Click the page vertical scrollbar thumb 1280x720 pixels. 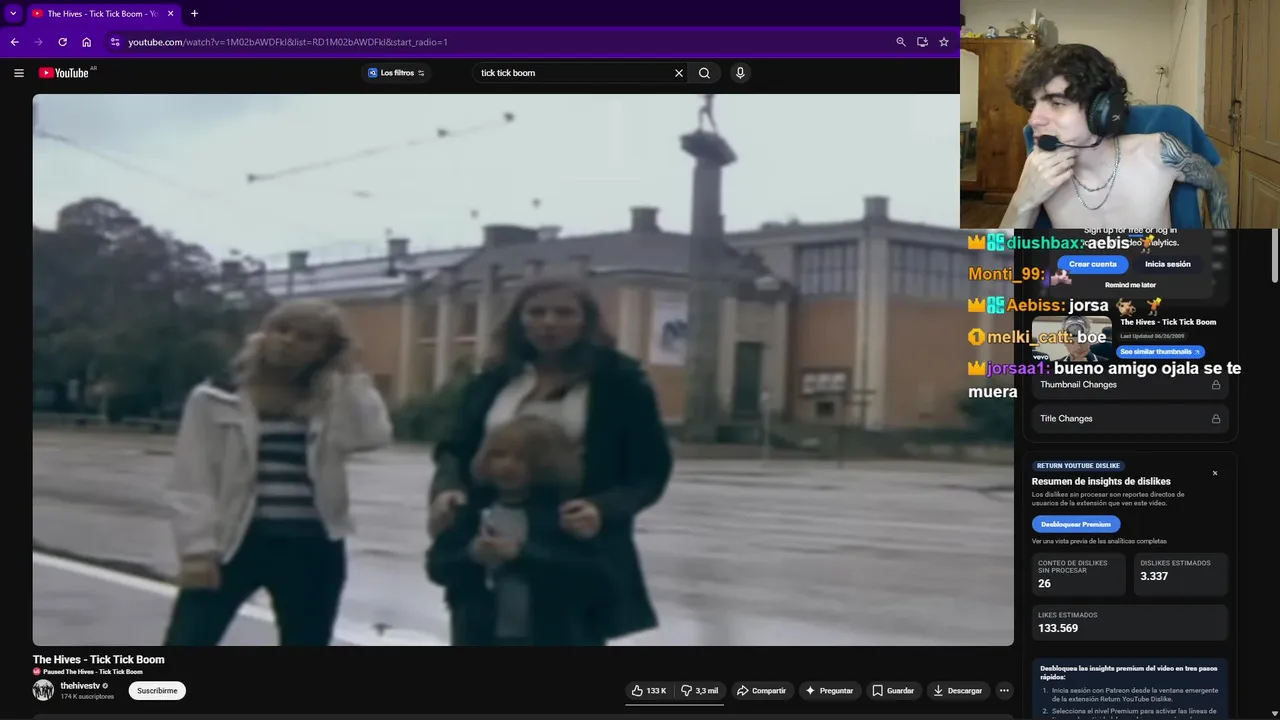pyautogui.click(x=1275, y=255)
